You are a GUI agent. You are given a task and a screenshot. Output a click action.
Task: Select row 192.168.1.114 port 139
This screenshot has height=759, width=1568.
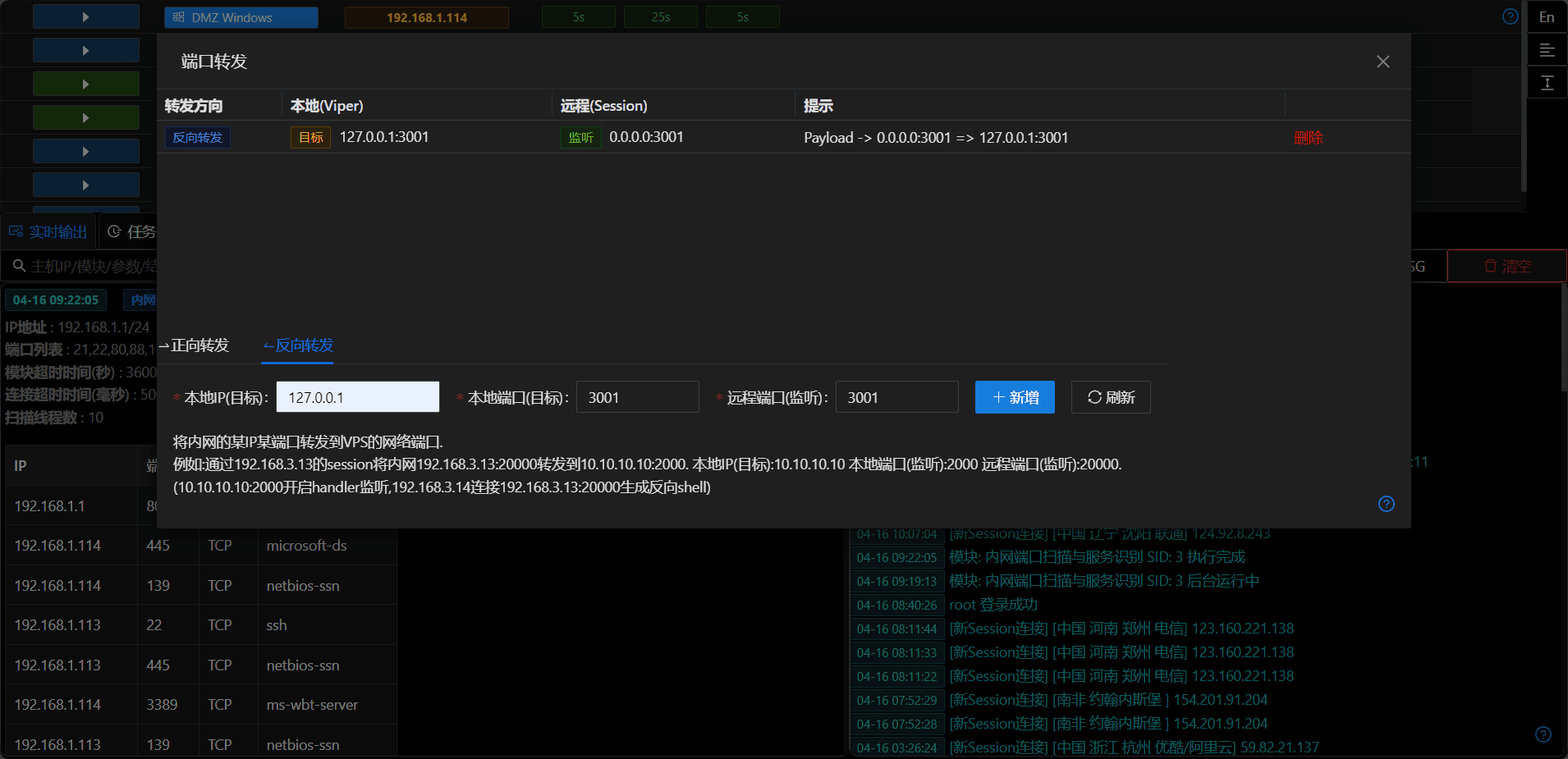pyautogui.click(x=201, y=586)
